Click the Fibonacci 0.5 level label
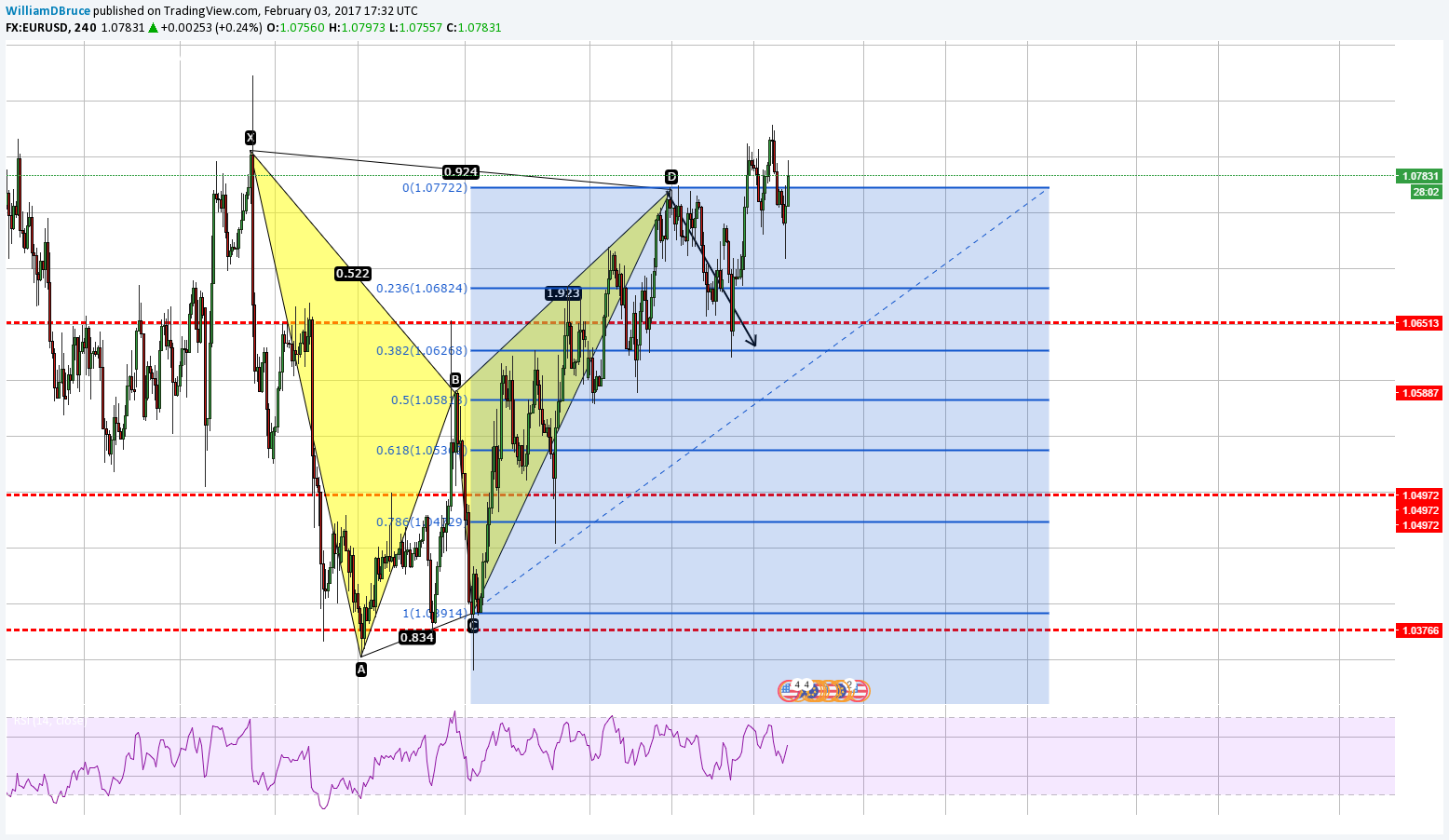Screen dimensions: 1449x840 tap(429, 400)
